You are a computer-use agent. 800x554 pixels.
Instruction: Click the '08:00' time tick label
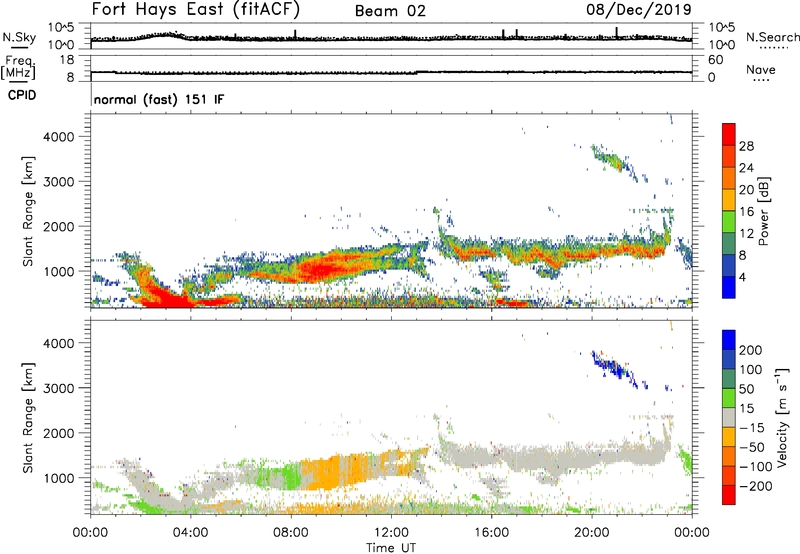pos(291,533)
